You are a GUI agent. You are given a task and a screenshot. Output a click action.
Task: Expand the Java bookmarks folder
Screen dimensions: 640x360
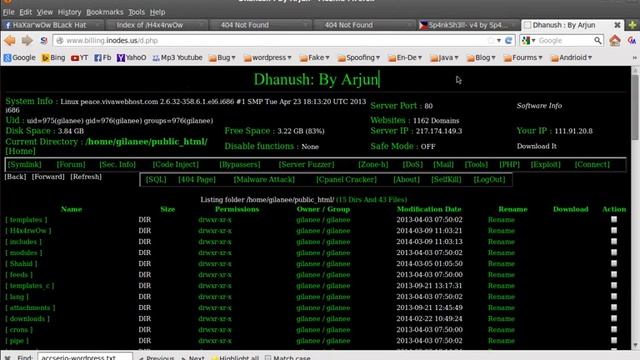click(444, 58)
